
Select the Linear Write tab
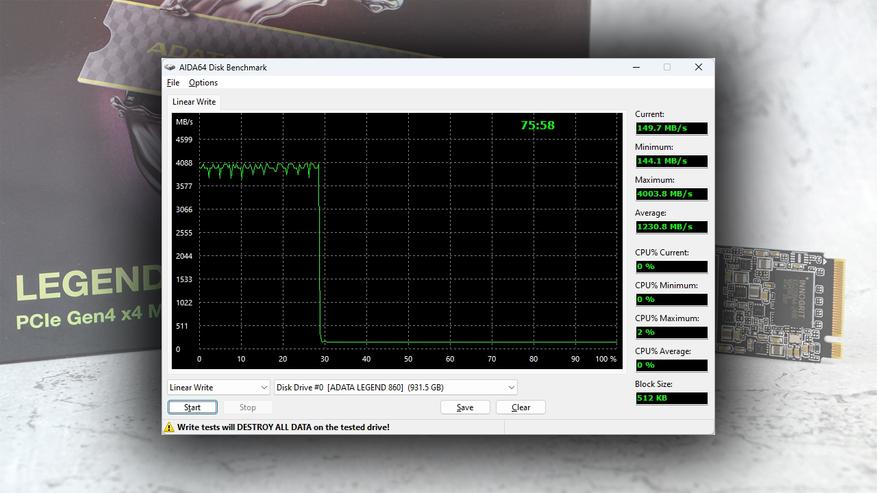tap(194, 102)
